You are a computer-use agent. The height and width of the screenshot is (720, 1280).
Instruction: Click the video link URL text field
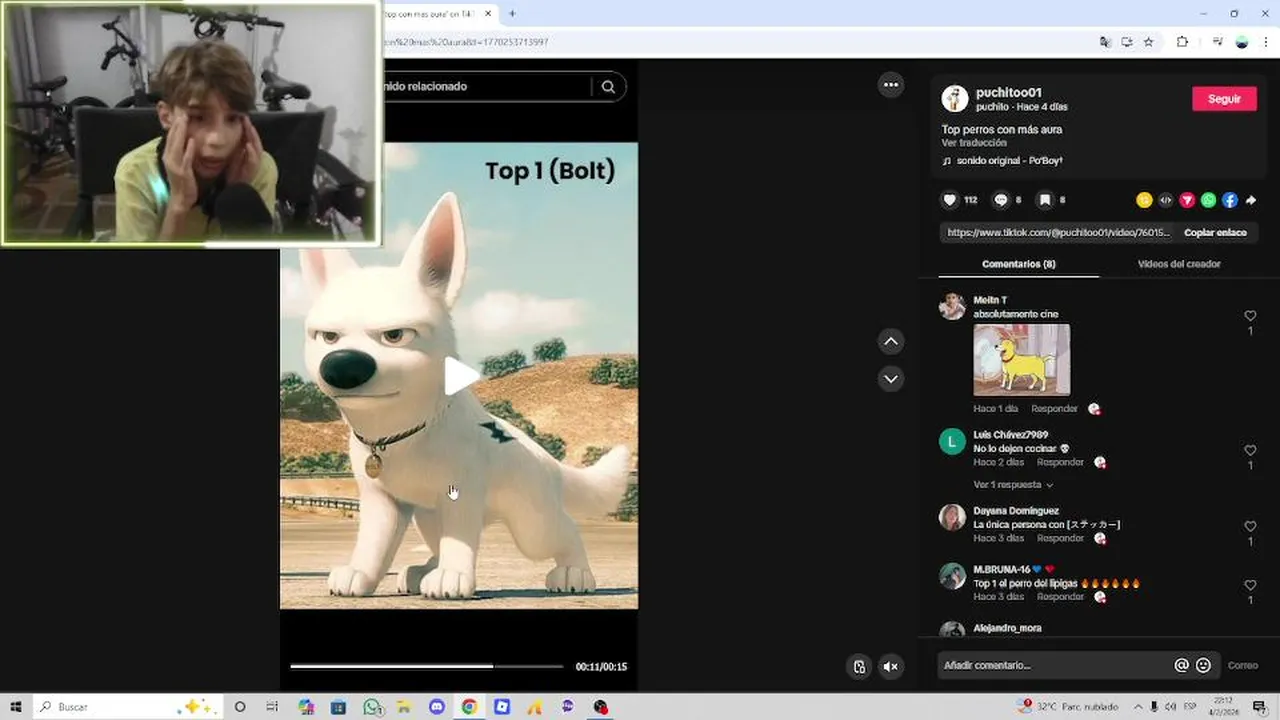tap(1059, 233)
